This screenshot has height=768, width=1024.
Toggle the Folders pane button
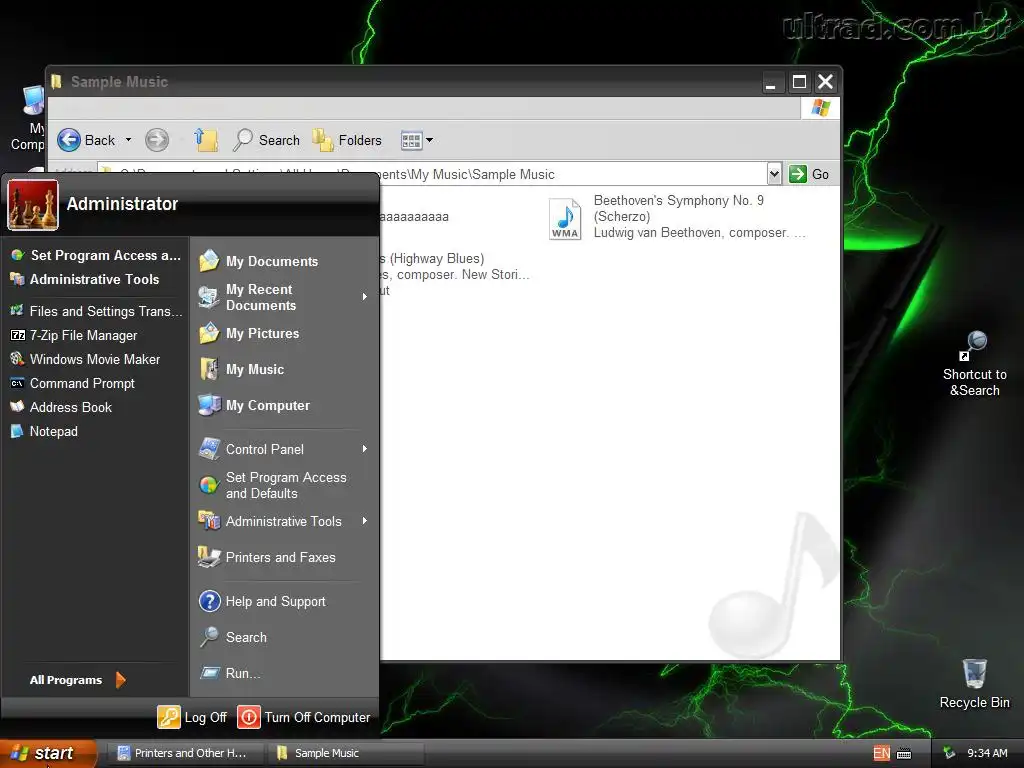coord(347,140)
